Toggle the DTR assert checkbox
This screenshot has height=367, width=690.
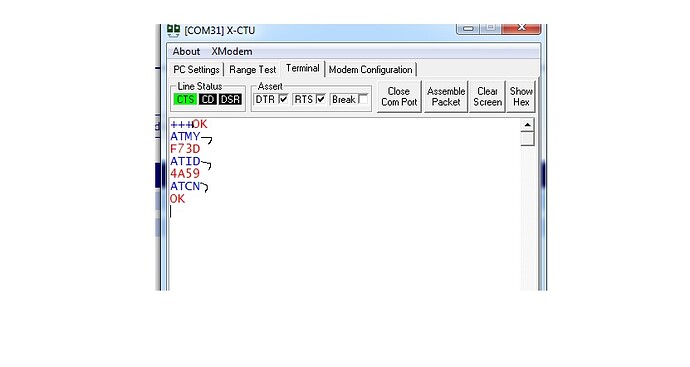tap(283, 99)
